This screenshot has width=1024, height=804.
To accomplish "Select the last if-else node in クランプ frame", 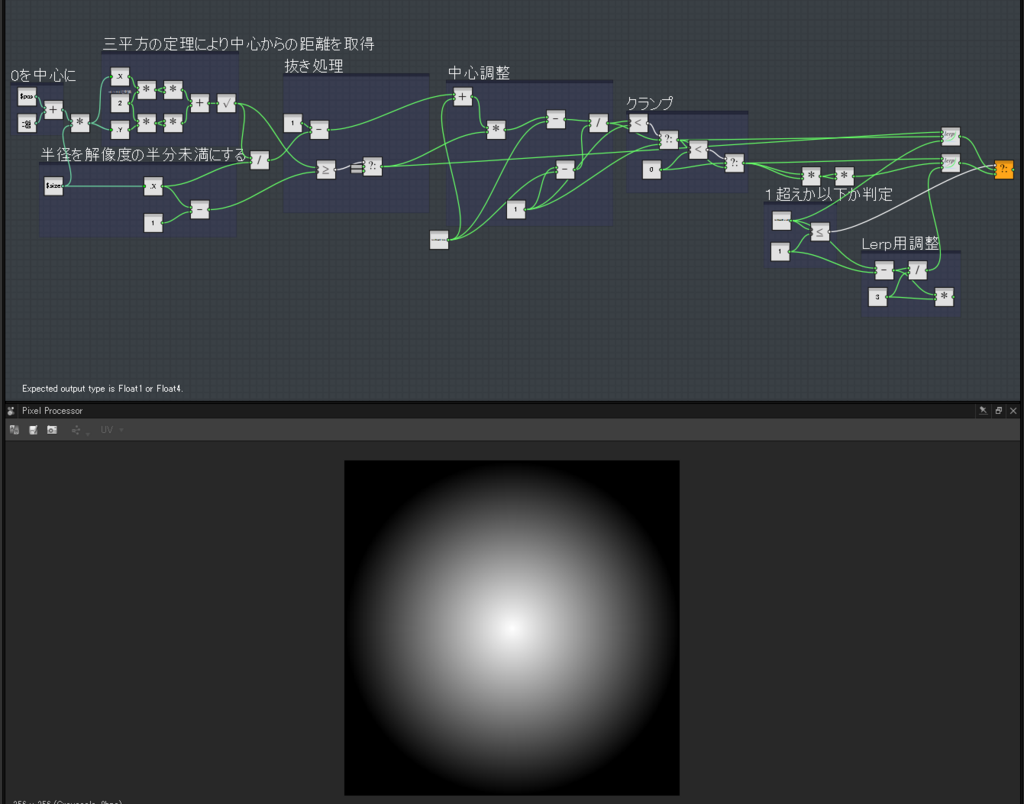I will tap(734, 163).
